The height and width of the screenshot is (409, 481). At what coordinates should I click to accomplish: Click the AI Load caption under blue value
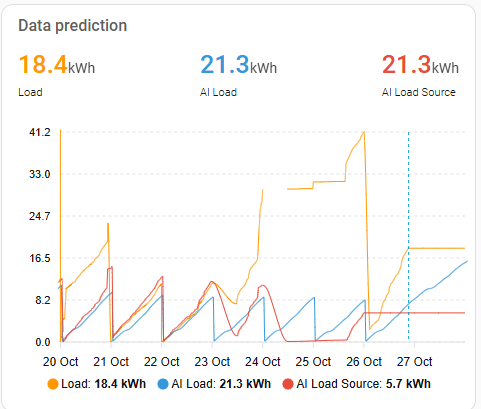(218, 92)
